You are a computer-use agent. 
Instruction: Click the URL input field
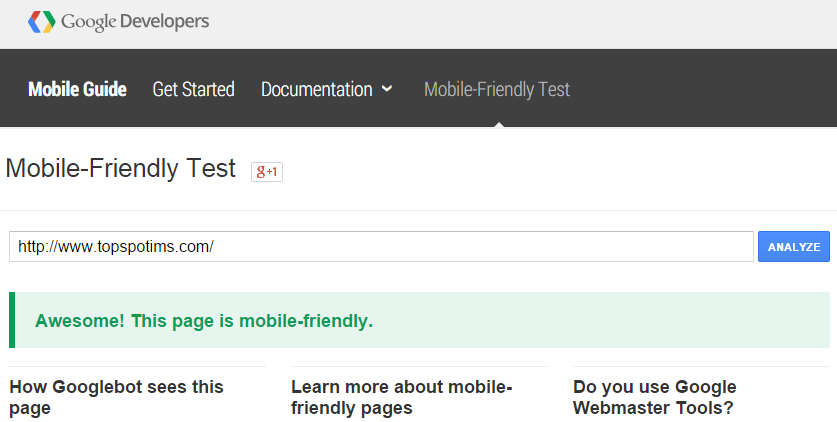381,246
